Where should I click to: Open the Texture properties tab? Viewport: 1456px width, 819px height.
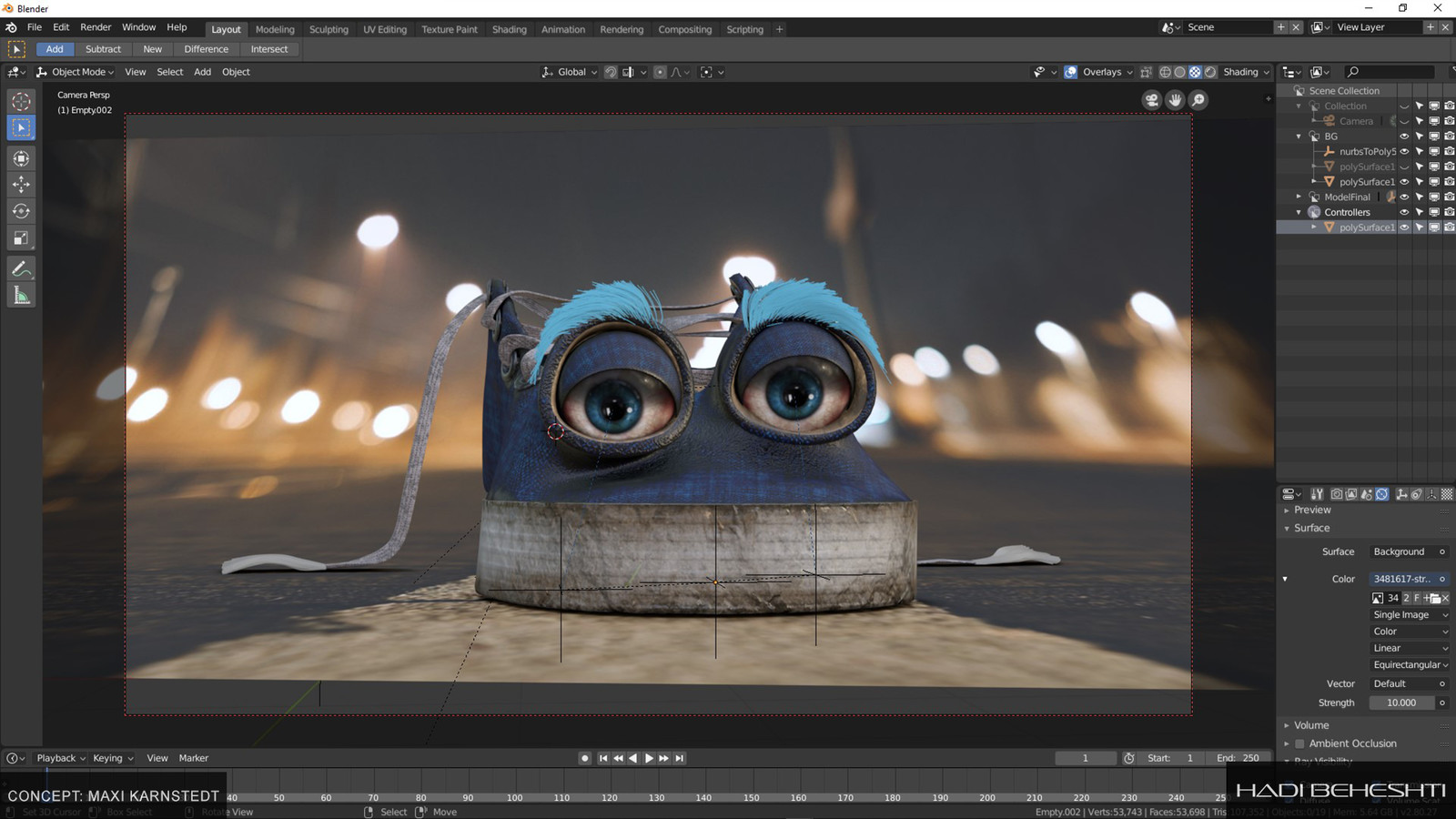[1447, 494]
